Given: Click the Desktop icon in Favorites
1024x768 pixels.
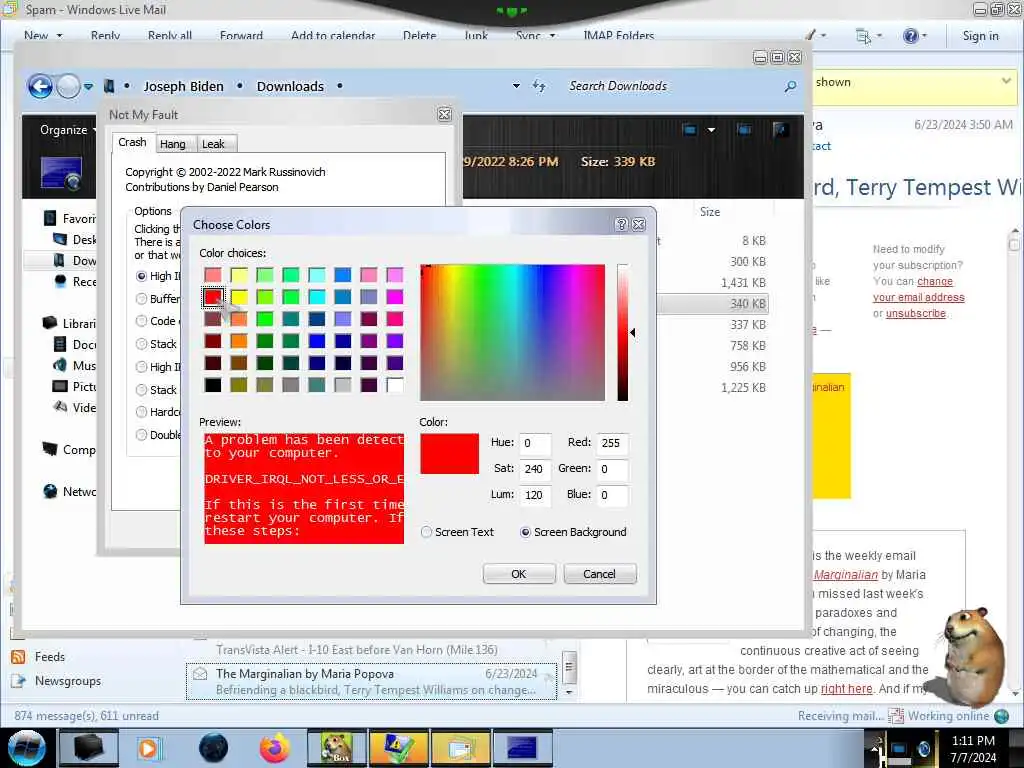Looking at the screenshot, I should 59,240.
